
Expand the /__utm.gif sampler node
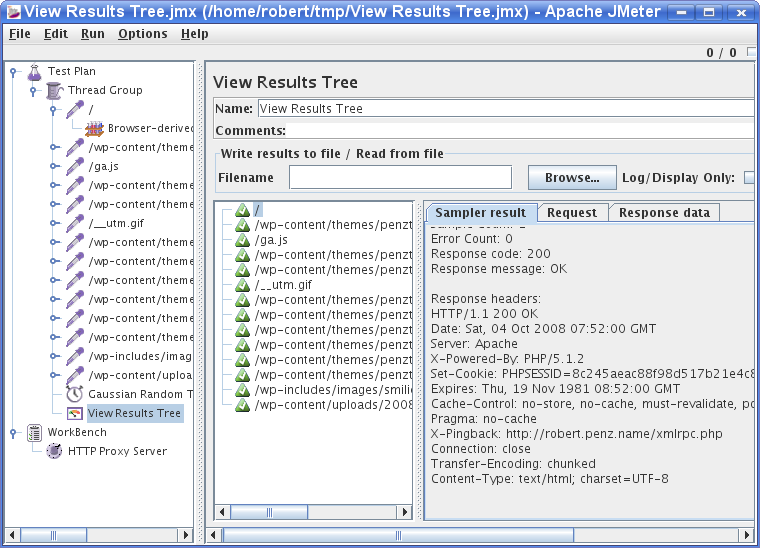(x=55, y=223)
